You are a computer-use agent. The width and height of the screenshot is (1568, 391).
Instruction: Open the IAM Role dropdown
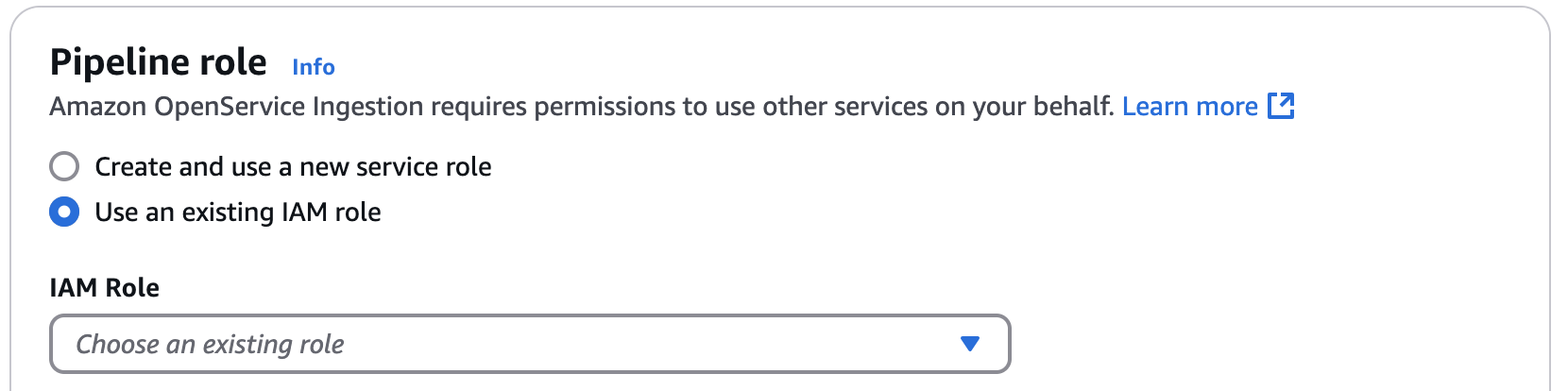coord(529,344)
